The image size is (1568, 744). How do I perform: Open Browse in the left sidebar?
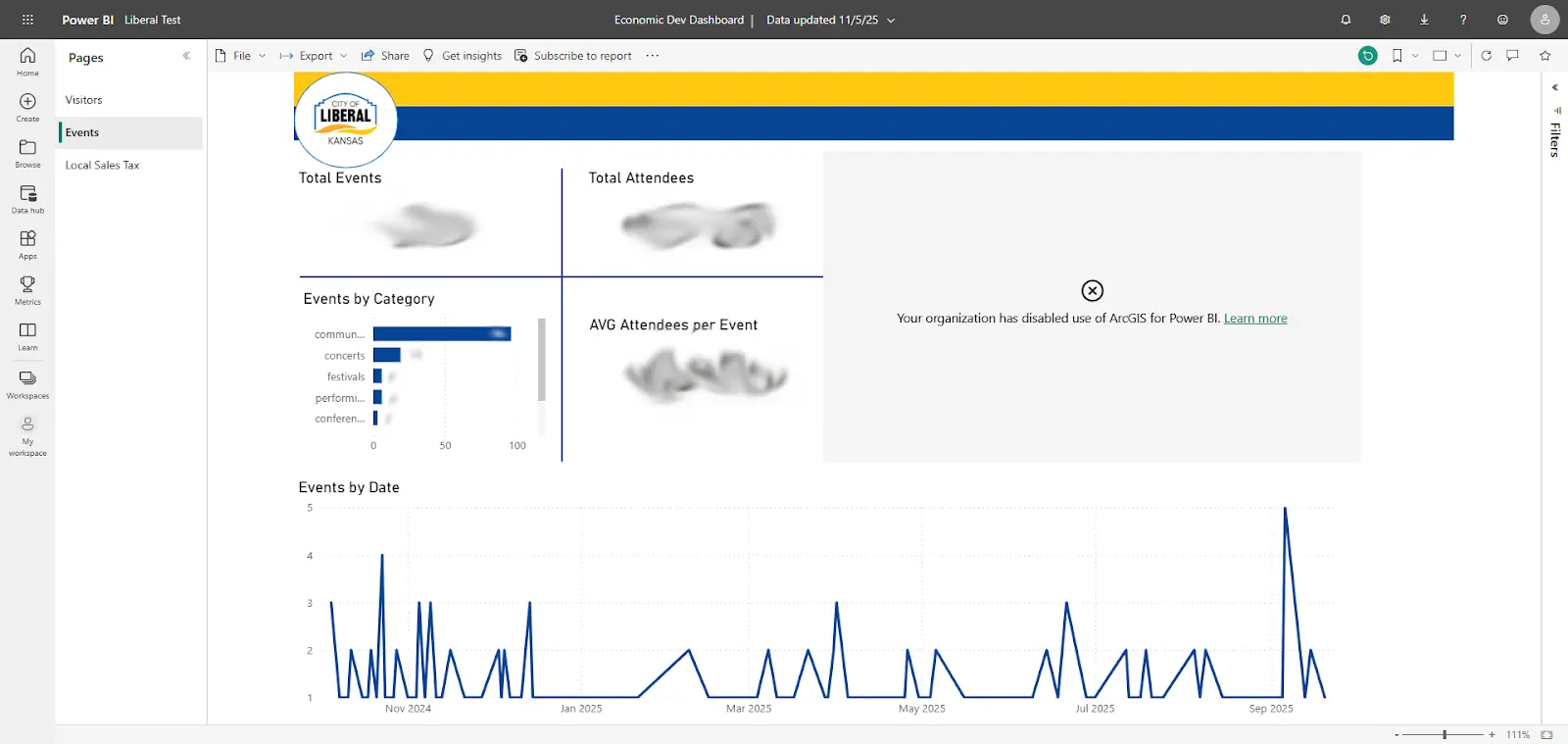(x=27, y=153)
